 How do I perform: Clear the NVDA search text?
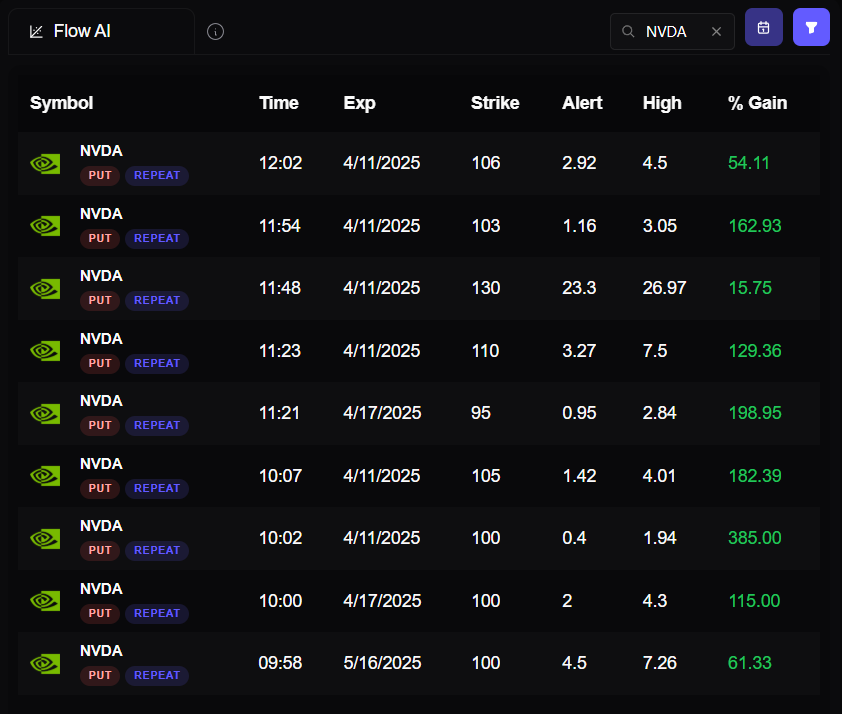point(716,32)
